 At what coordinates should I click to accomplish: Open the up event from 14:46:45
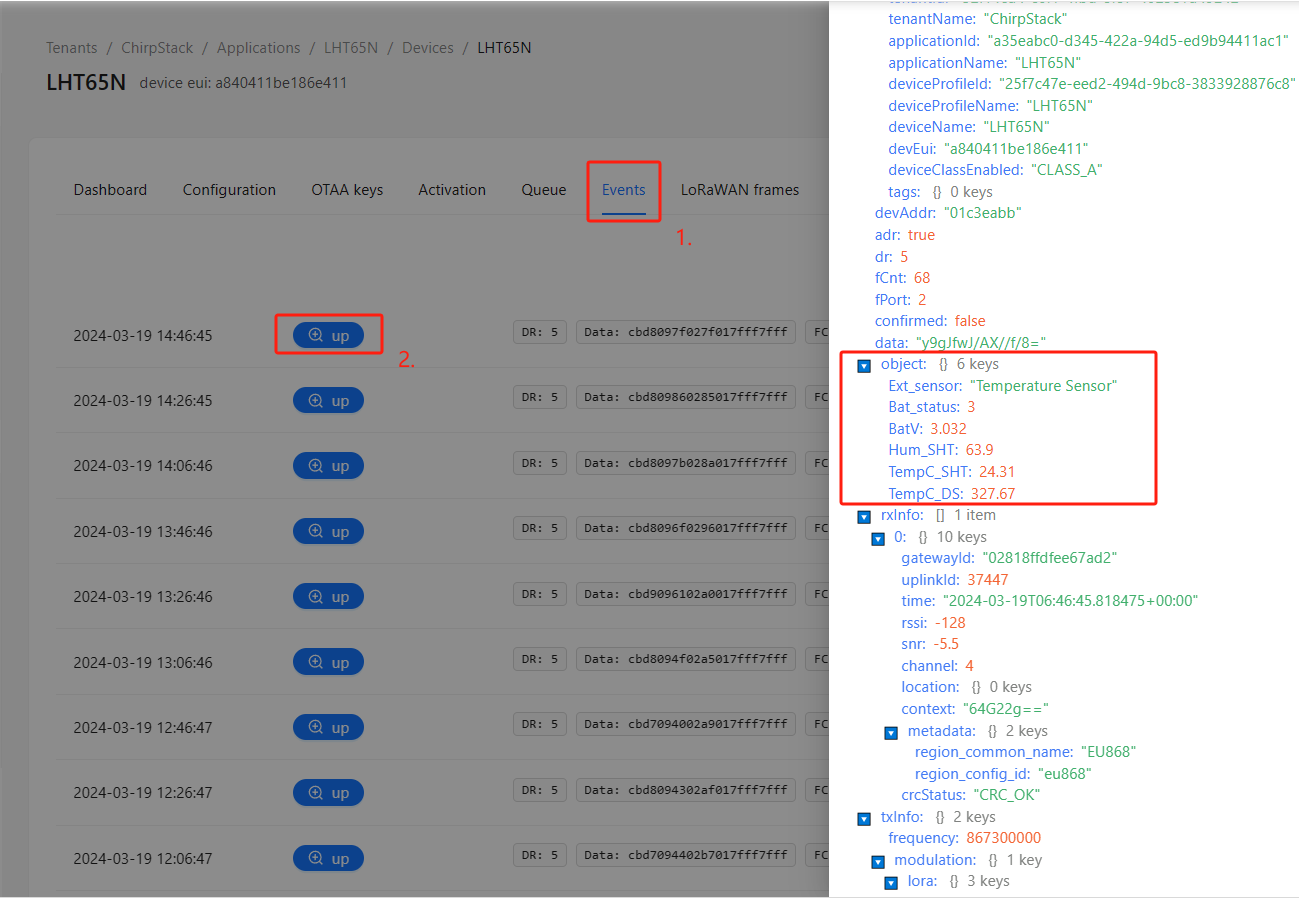(328, 335)
